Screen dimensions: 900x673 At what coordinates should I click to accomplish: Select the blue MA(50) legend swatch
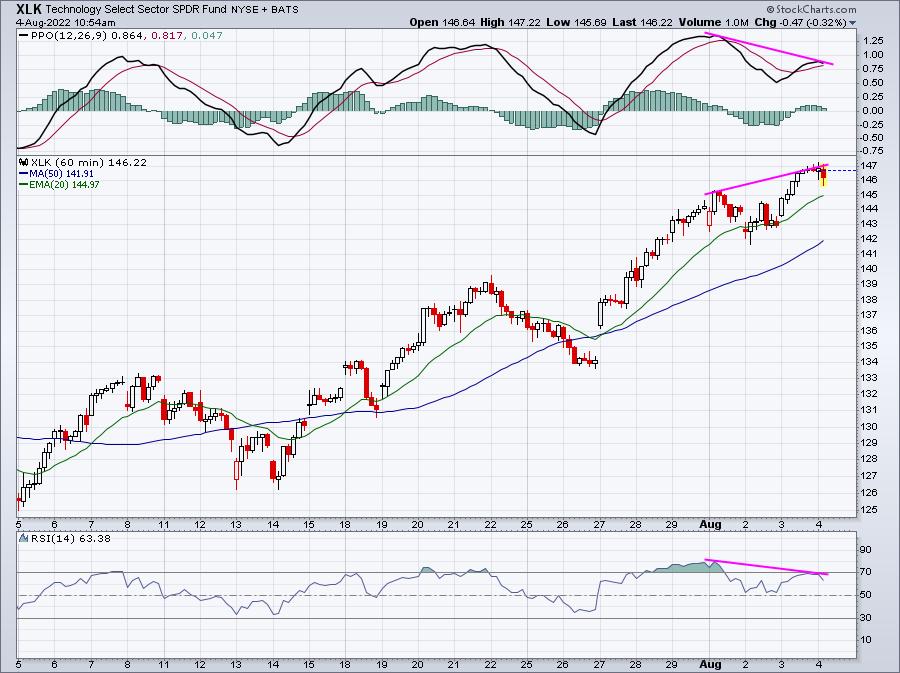[24, 173]
